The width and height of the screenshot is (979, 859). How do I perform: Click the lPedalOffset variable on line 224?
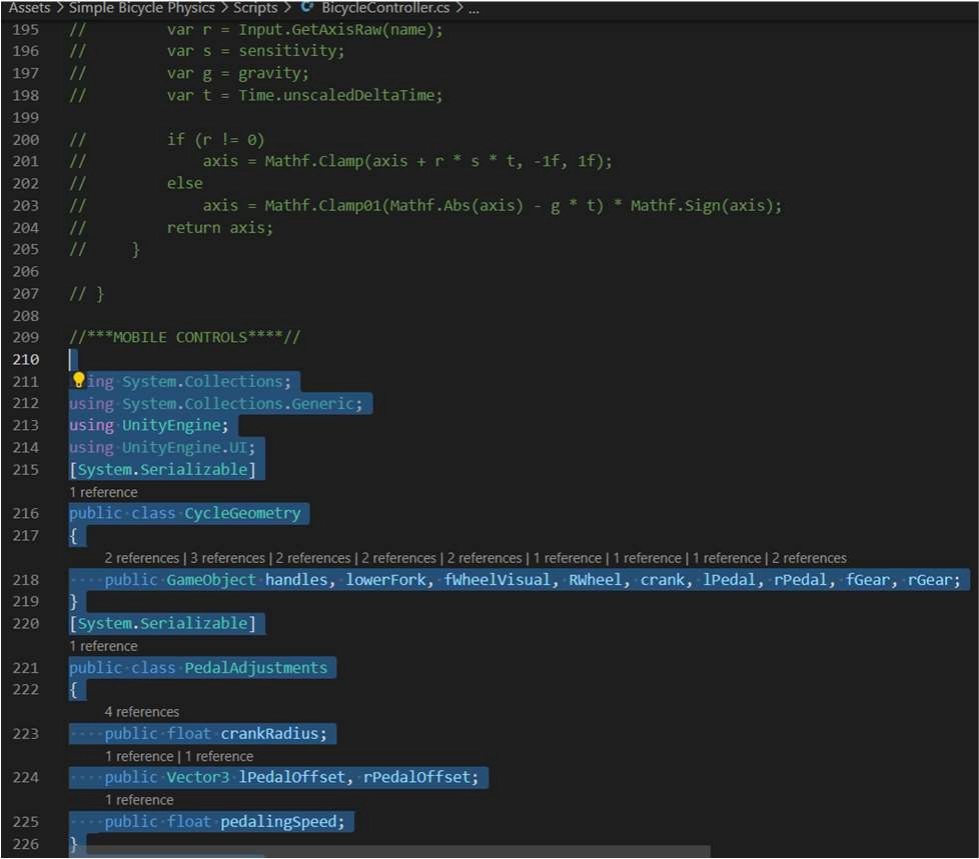click(x=292, y=777)
